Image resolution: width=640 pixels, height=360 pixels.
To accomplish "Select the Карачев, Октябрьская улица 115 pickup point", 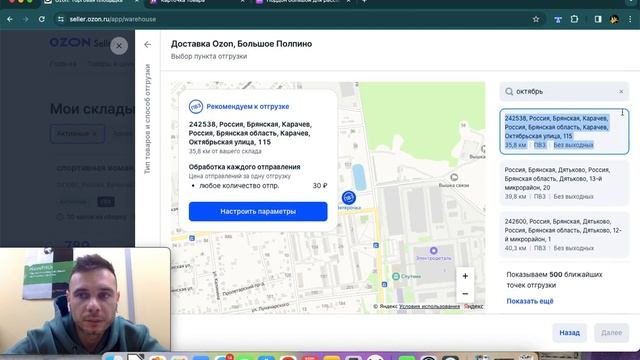I will tap(564, 131).
